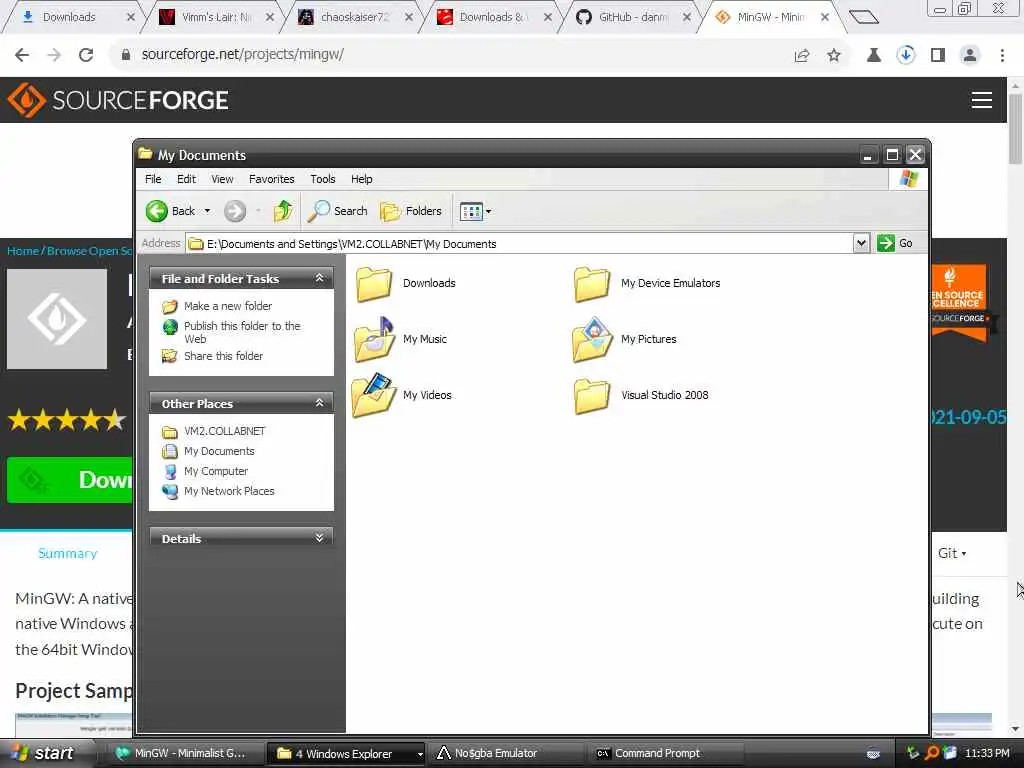Select the Visual Studio 2008 folder
This screenshot has width=1024, height=768.
641,395
